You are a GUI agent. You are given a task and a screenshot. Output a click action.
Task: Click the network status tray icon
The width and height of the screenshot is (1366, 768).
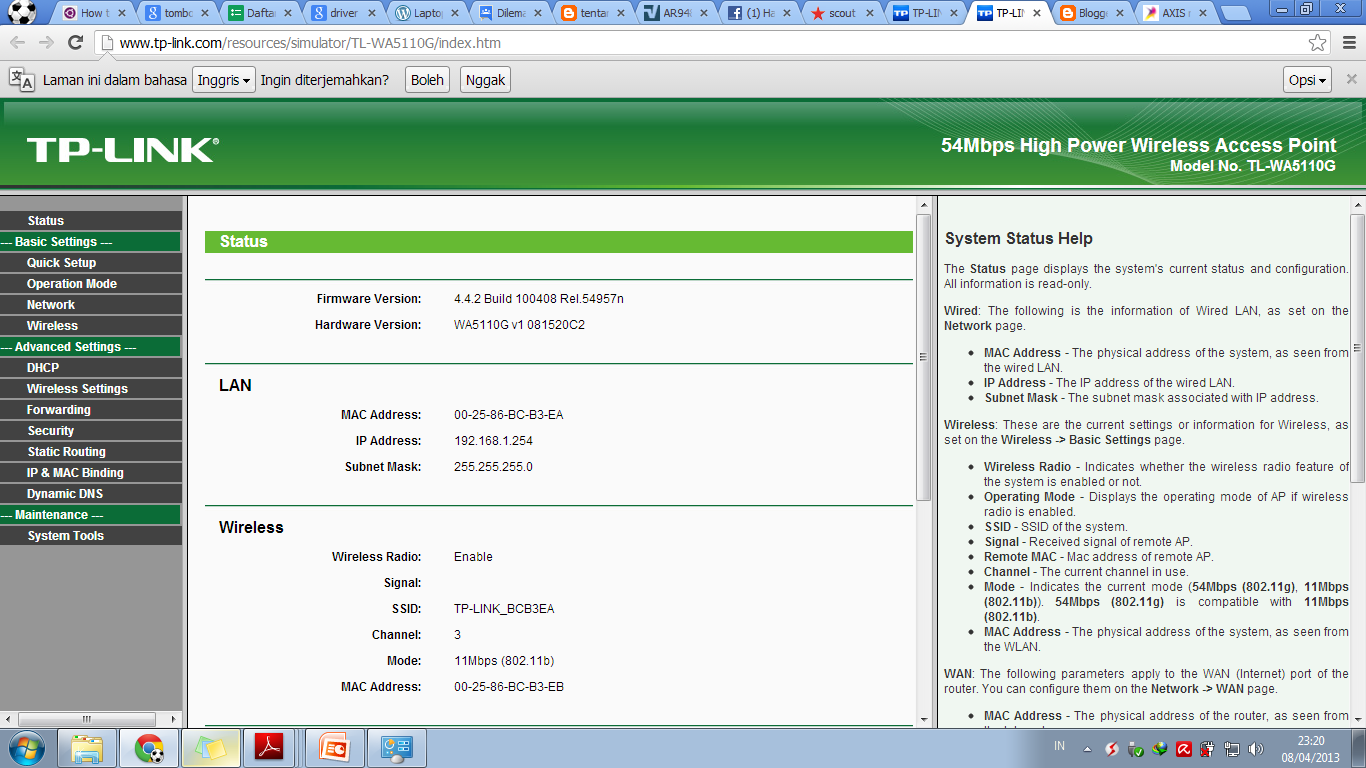(x=1231, y=749)
